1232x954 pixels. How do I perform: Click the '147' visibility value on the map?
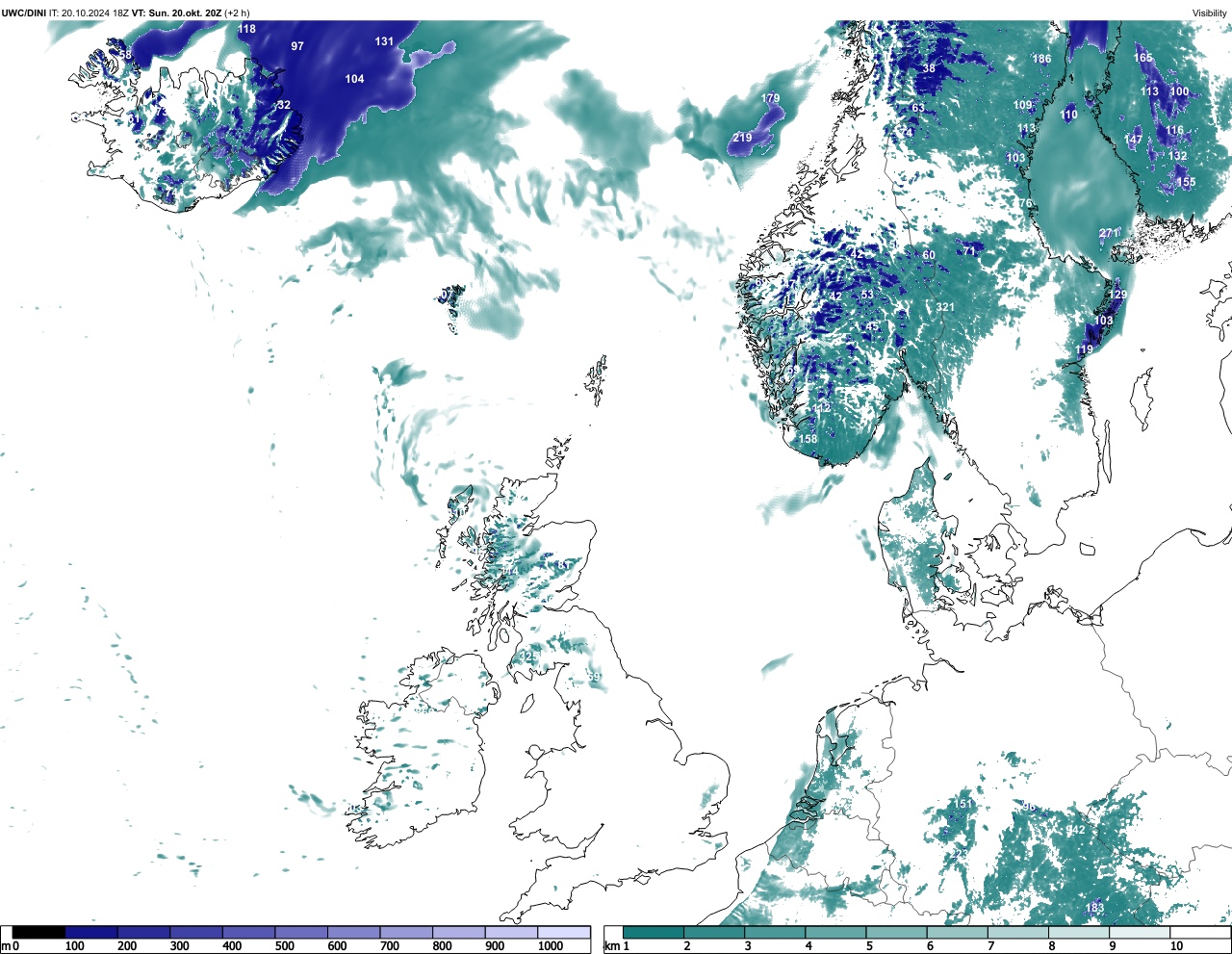pos(1133,140)
